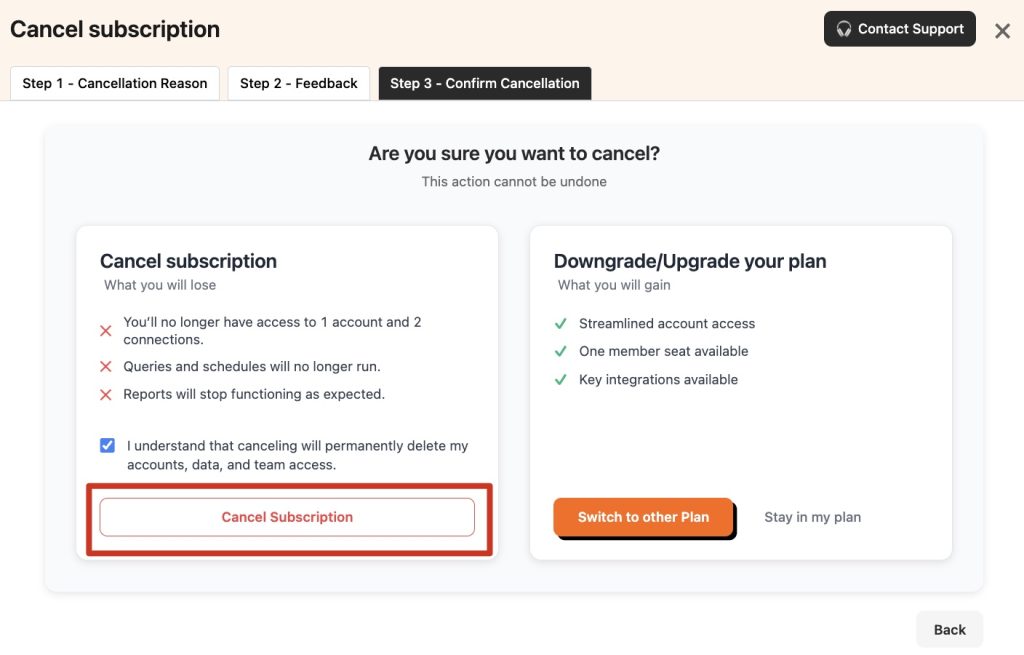Click green checkmark beside Streamlined account access
Viewport: 1024px width, 655px height.
[x=560, y=324]
